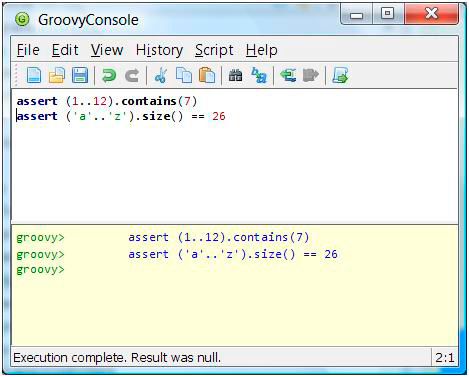Cut selection with the scissors icon
The height and width of the screenshot is (377, 469).
(161, 75)
